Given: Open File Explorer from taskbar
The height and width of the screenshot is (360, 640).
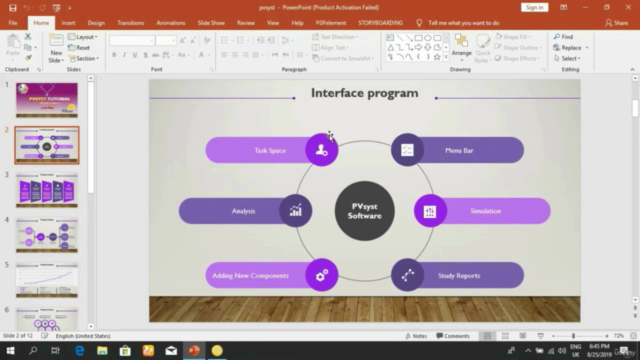Looking at the screenshot, I should (102, 351).
